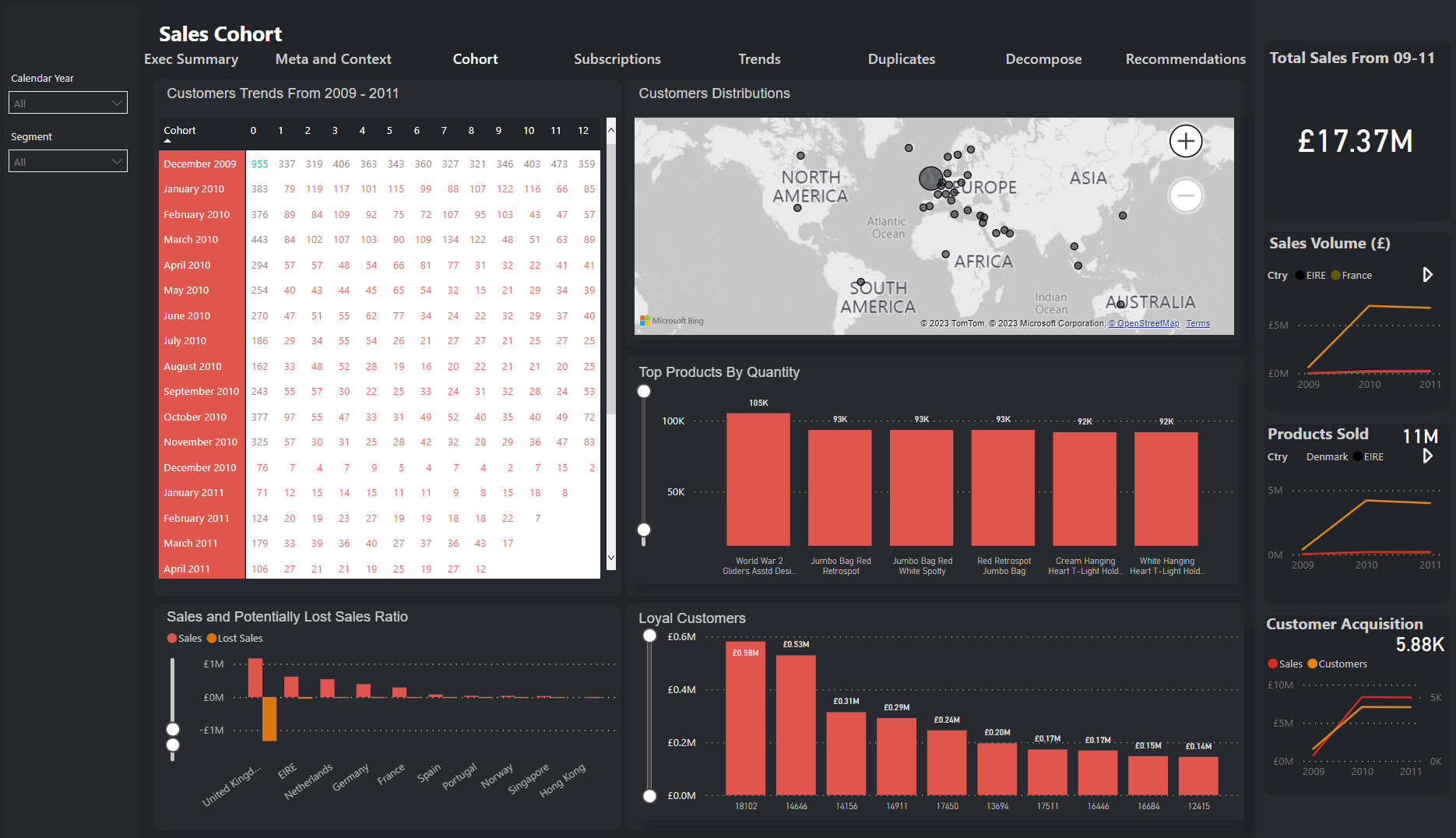Switch to the Subscriptions tab

[x=617, y=59]
